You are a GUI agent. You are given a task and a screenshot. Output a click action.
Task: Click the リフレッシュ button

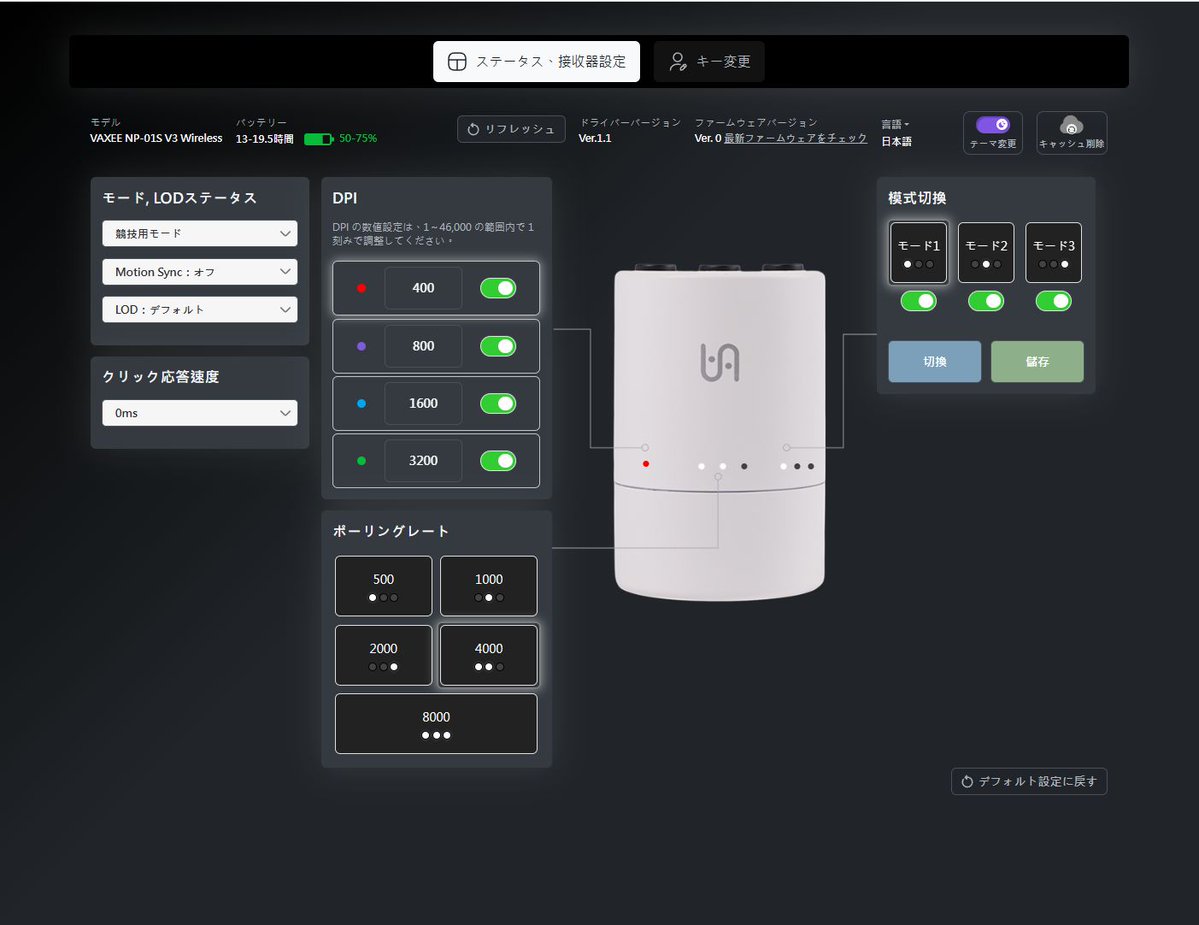pos(511,129)
